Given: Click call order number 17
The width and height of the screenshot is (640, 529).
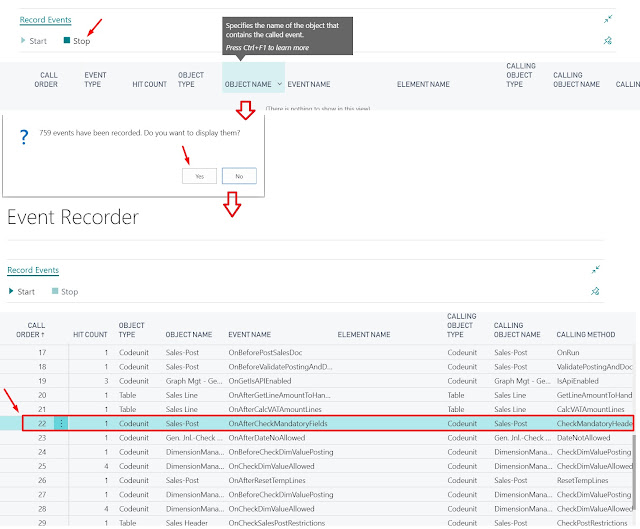Looking at the screenshot, I should click(42, 352).
